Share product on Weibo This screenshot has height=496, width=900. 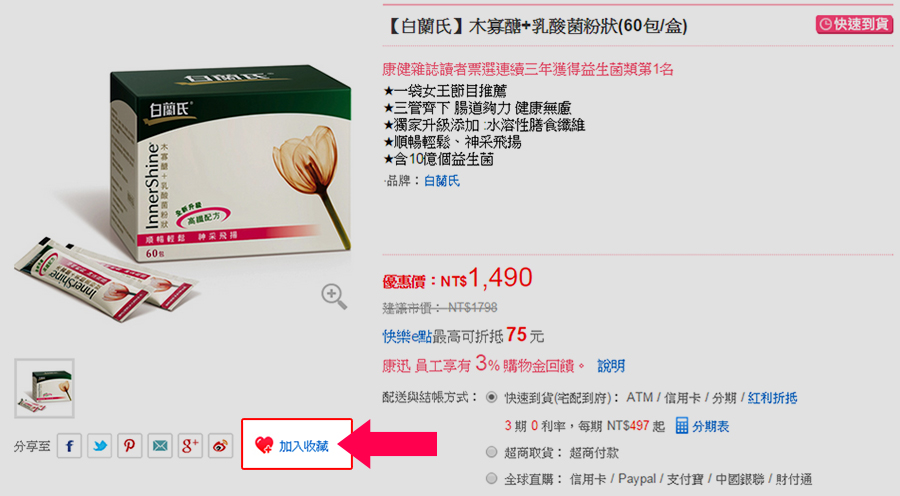(x=220, y=446)
